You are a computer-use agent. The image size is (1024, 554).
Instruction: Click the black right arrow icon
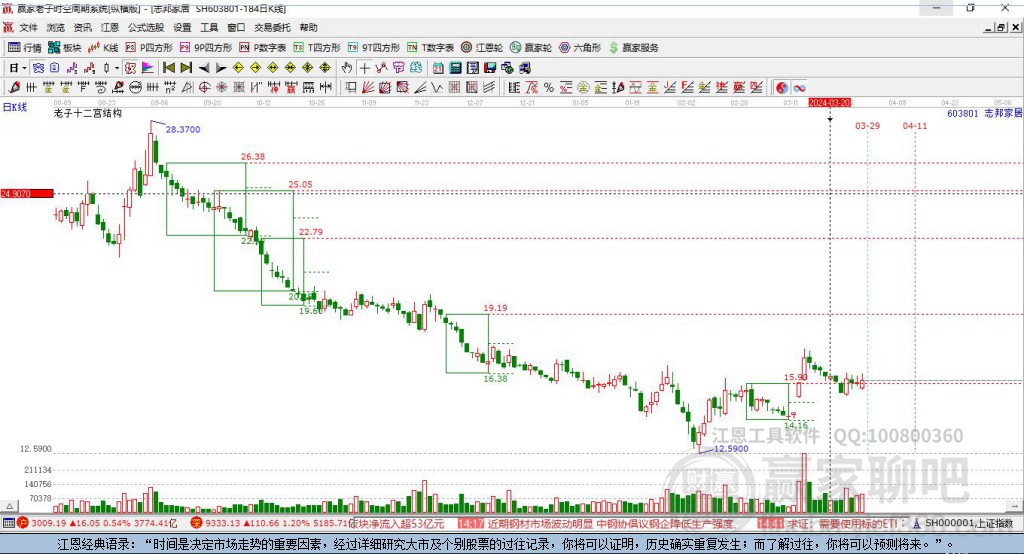[x=221, y=68]
